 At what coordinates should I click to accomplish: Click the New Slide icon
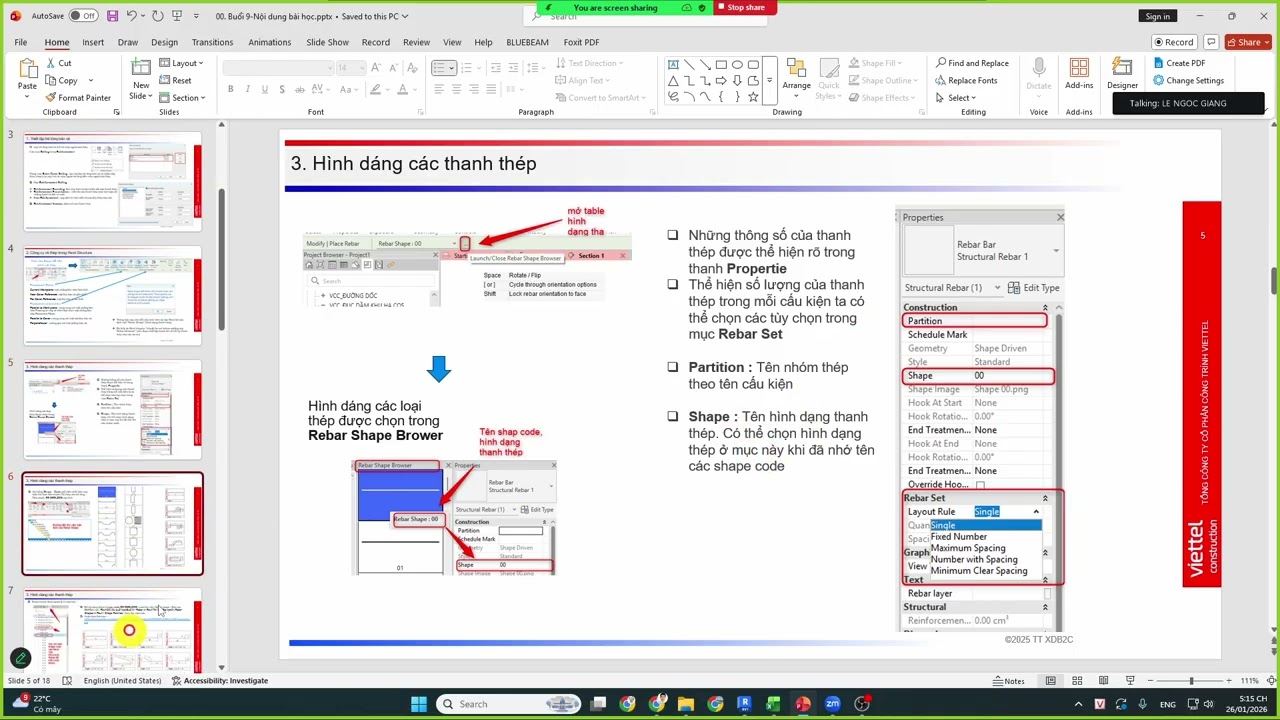tap(140, 67)
